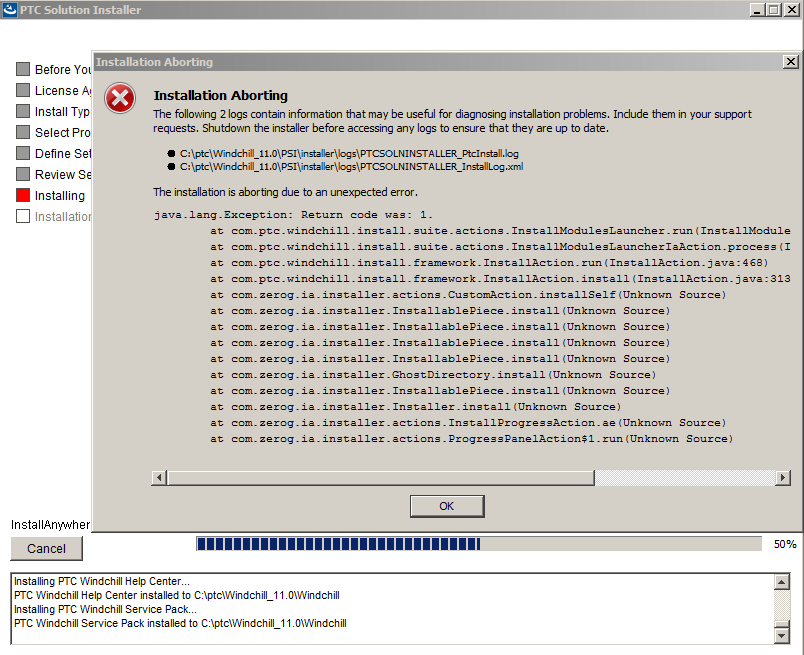Maximize the PTC Solution Installer window

coord(773,10)
